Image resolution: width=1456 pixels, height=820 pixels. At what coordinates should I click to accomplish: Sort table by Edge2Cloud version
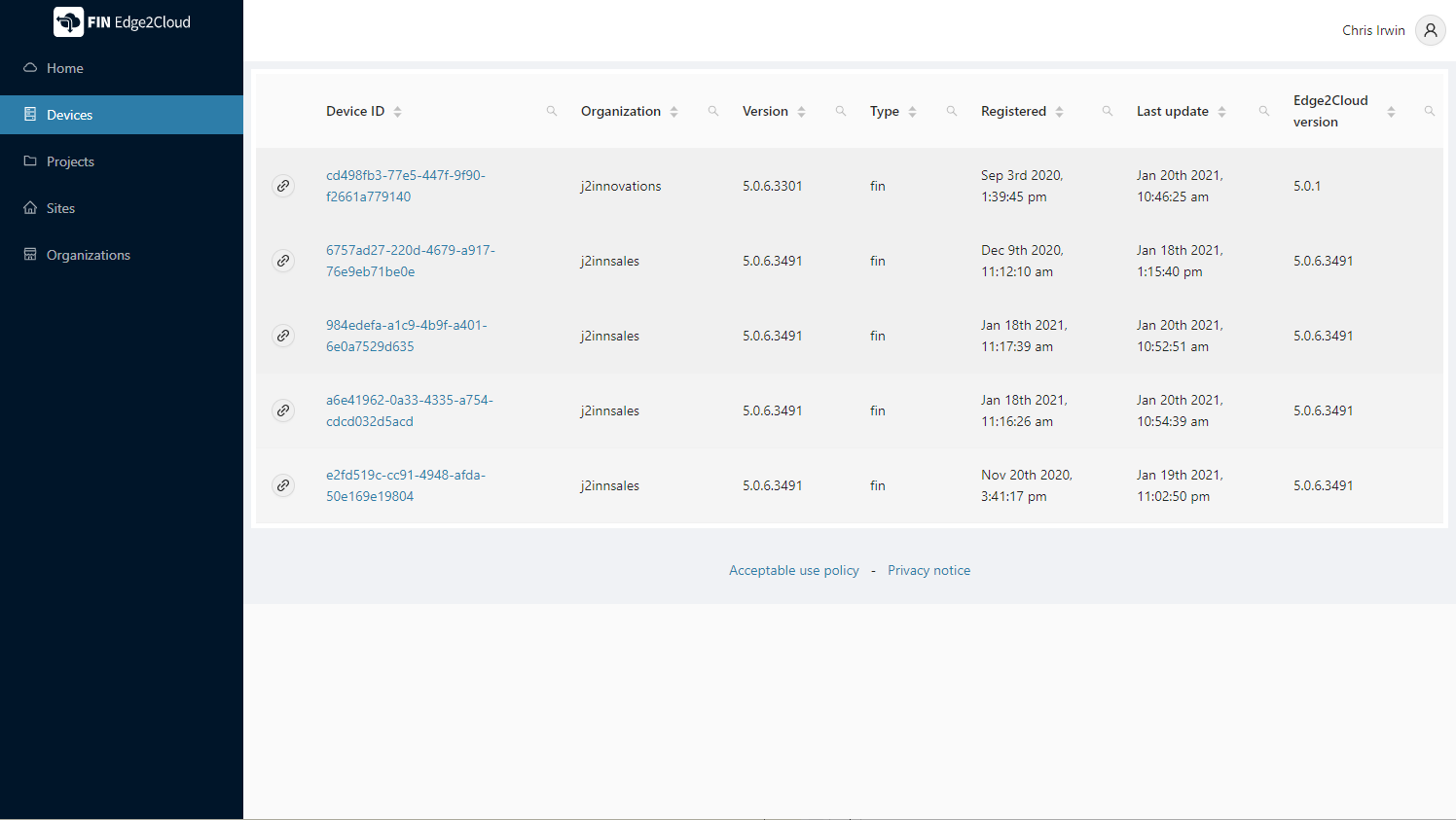1391,112
